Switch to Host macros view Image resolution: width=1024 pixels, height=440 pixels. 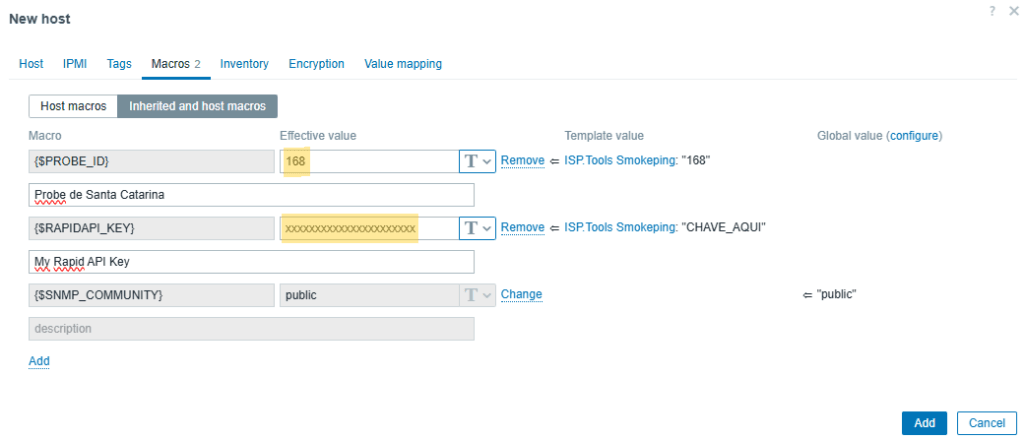coord(72,106)
